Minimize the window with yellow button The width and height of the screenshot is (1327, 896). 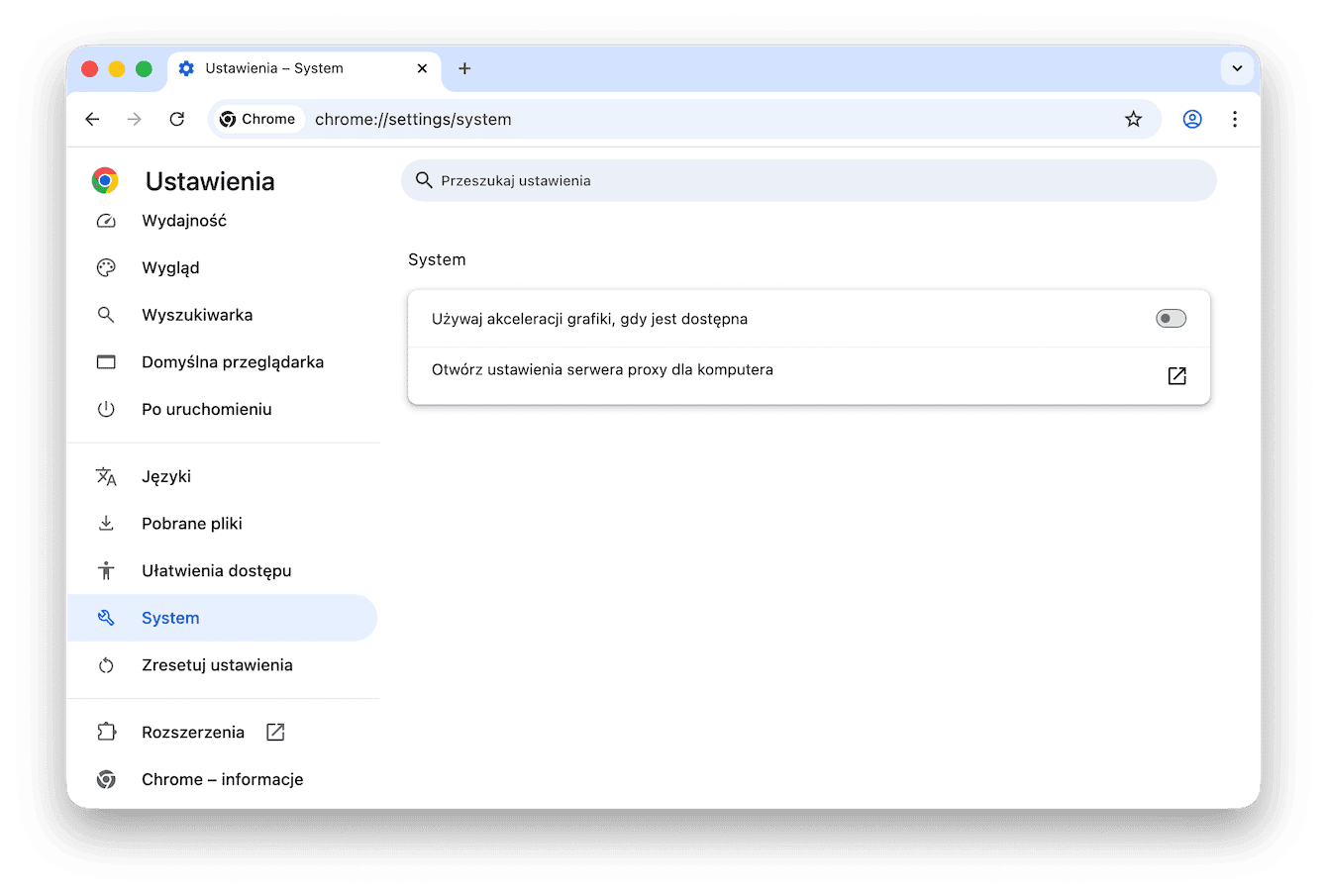117,68
